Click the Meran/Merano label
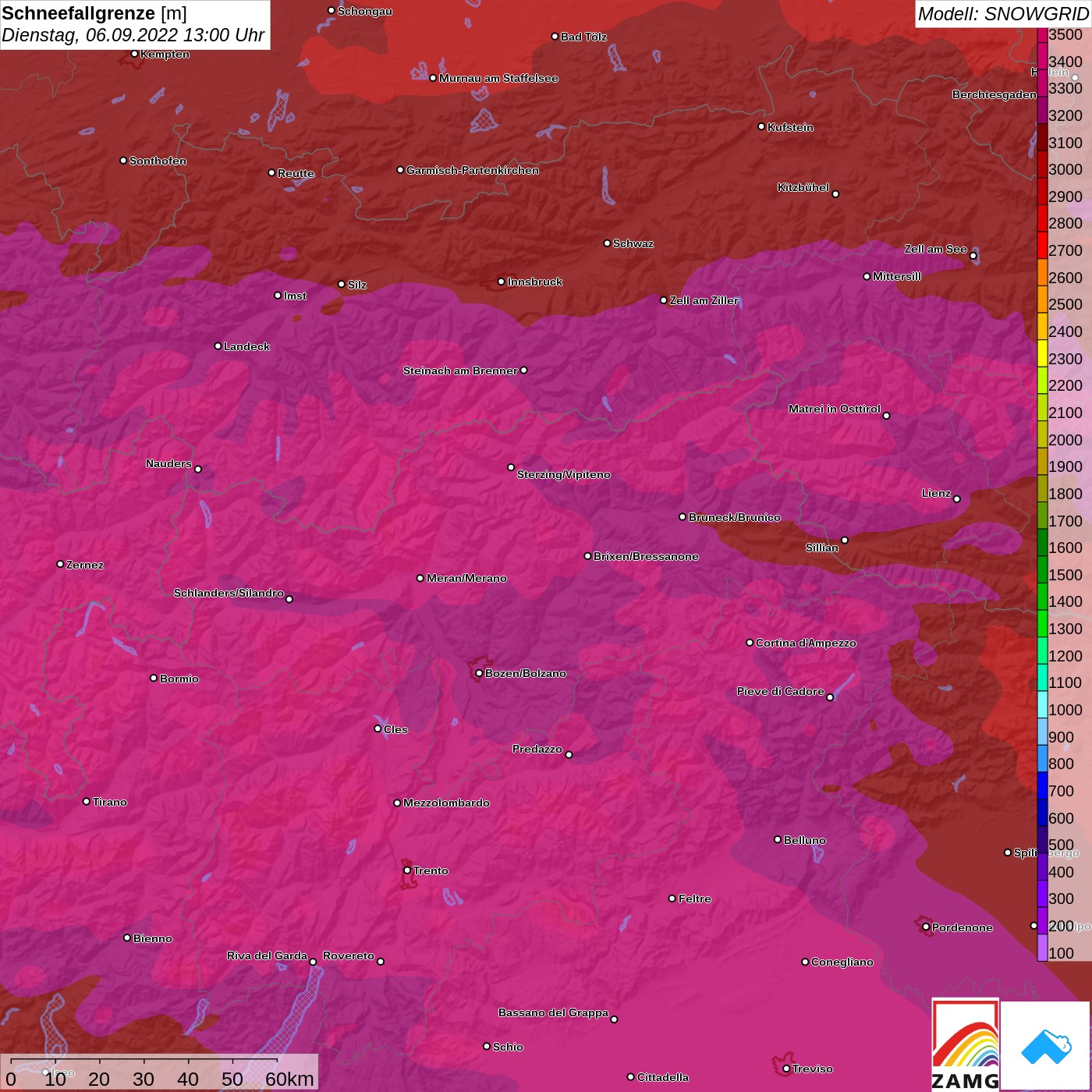The width and height of the screenshot is (1092, 1092). click(x=466, y=578)
